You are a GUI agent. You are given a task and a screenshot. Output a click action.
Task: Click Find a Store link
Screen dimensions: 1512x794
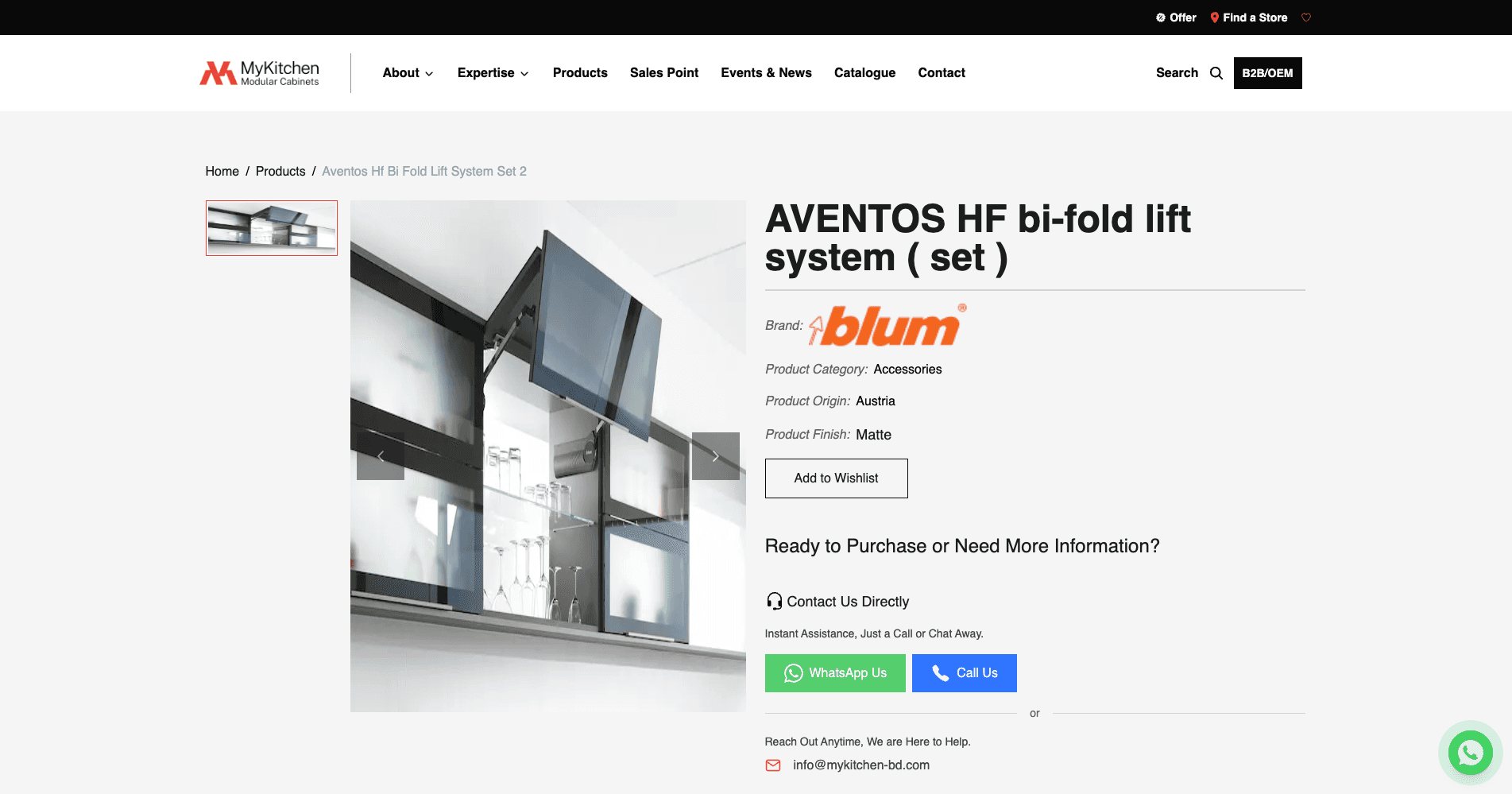pyautogui.click(x=1248, y=17)
